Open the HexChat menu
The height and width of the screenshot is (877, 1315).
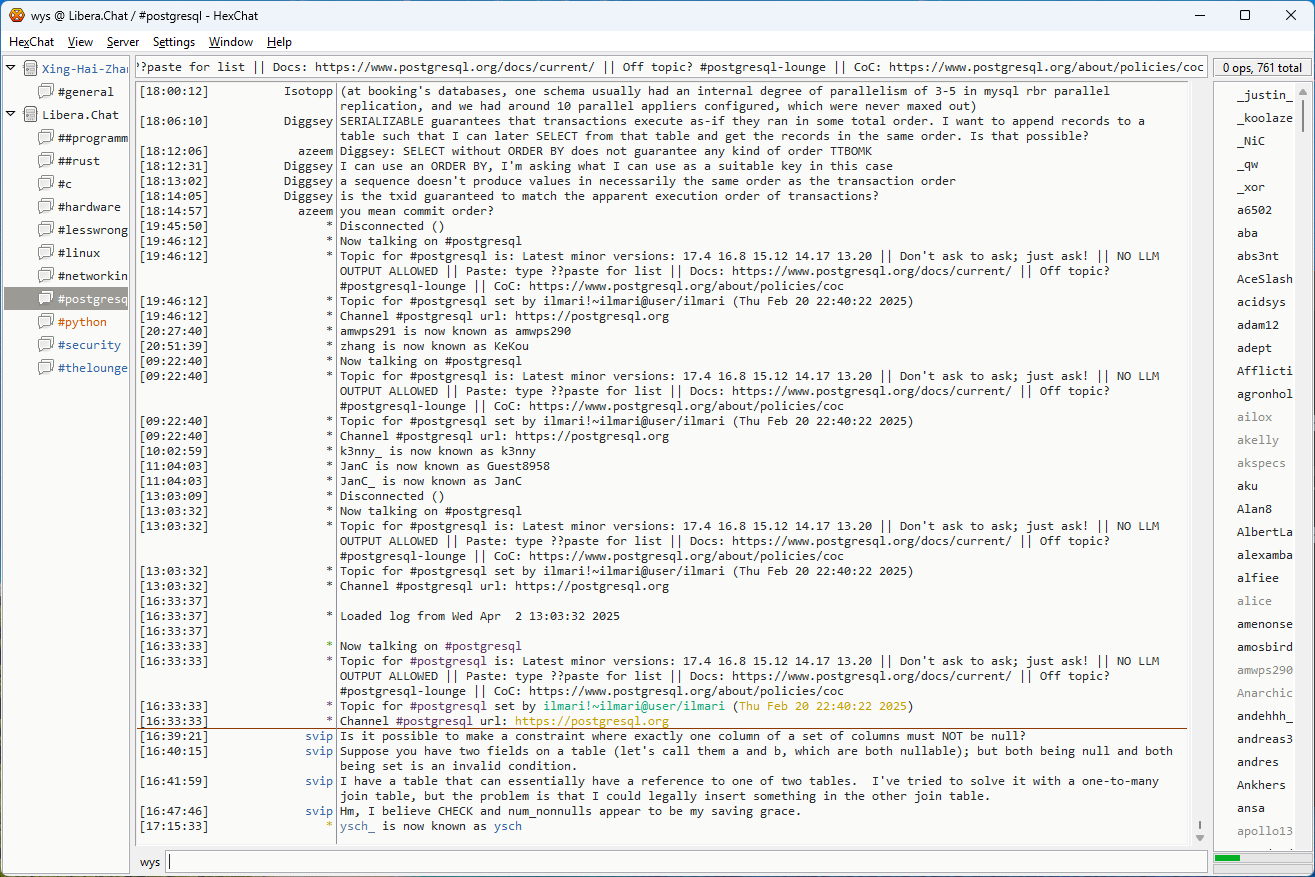pos(31,42)
